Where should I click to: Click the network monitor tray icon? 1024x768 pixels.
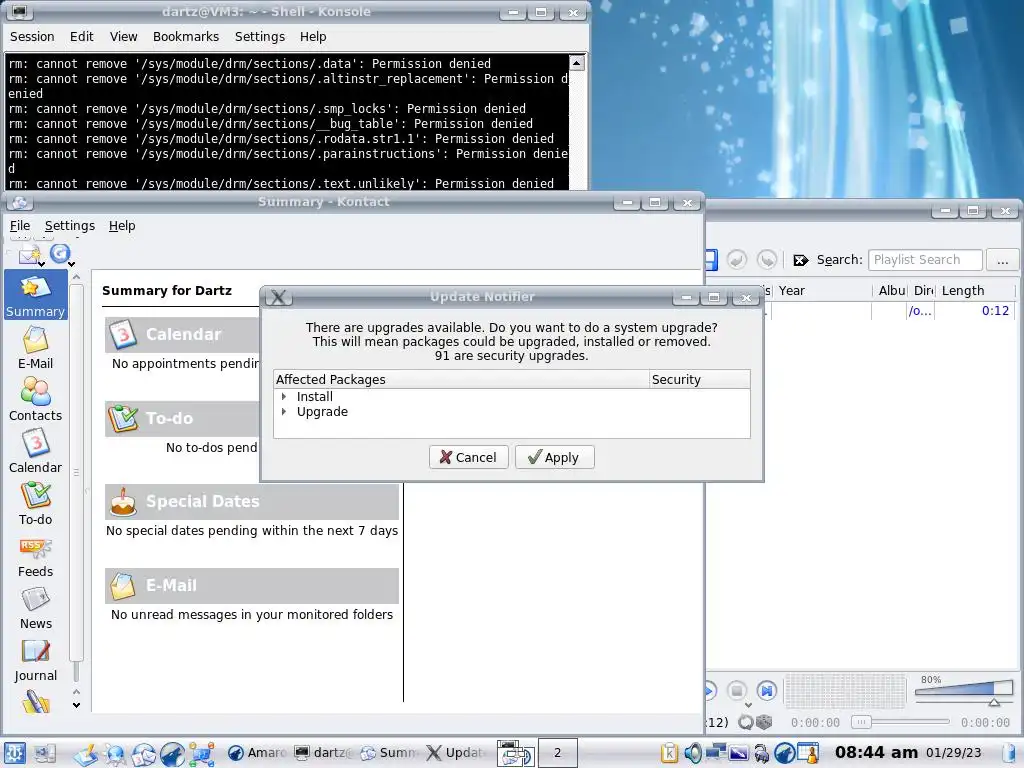click(716, 752)
